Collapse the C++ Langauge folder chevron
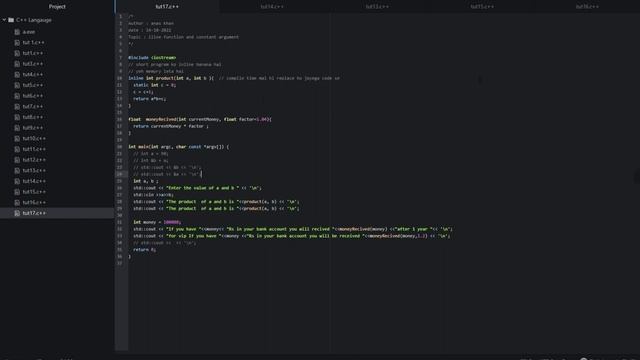 [4, 20]
